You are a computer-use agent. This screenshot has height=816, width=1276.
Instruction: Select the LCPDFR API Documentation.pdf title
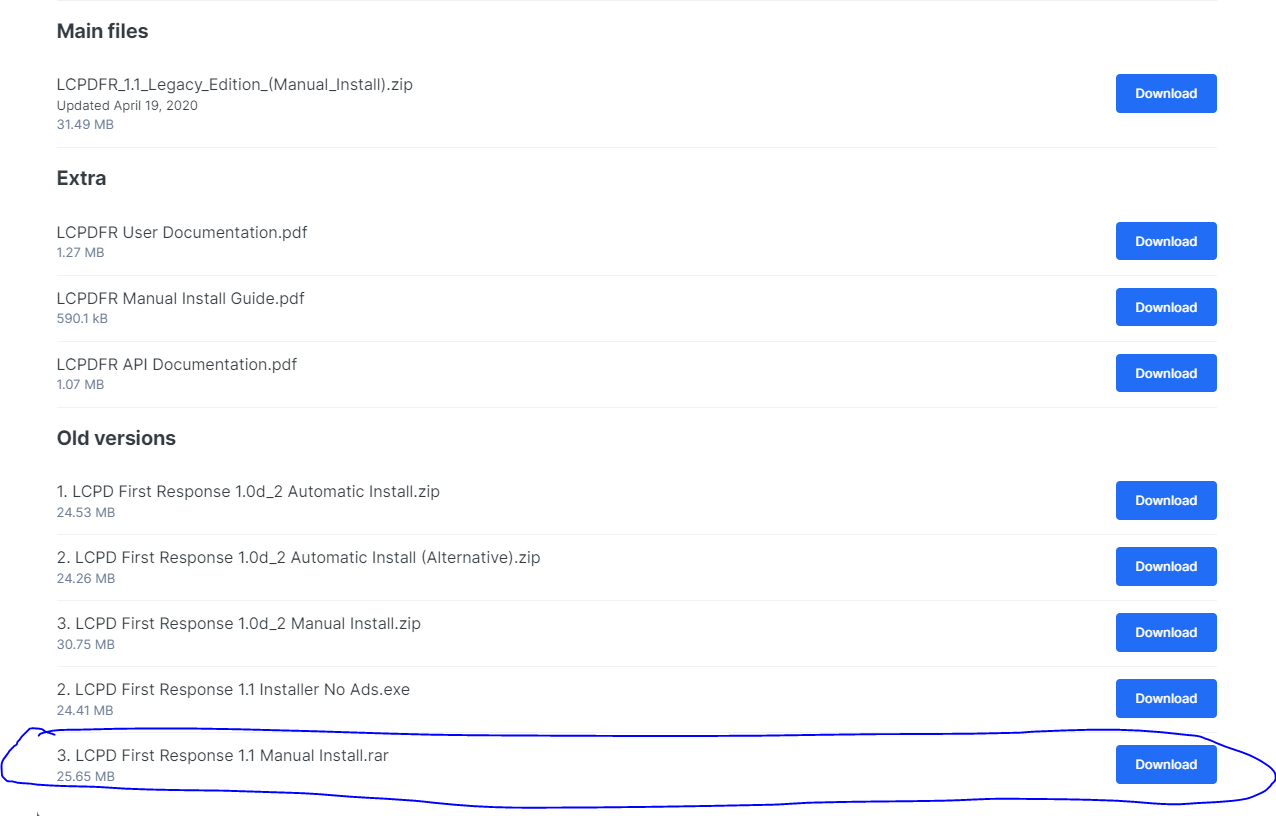tap(177, 364)
